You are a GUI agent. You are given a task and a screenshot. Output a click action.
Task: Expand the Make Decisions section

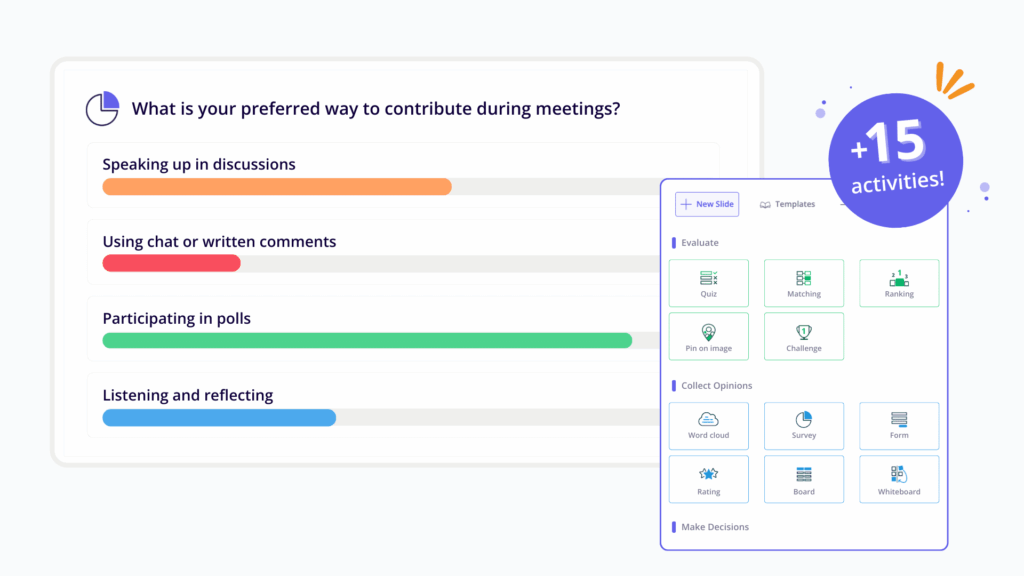pyautogui.click(x=714, y=527)
